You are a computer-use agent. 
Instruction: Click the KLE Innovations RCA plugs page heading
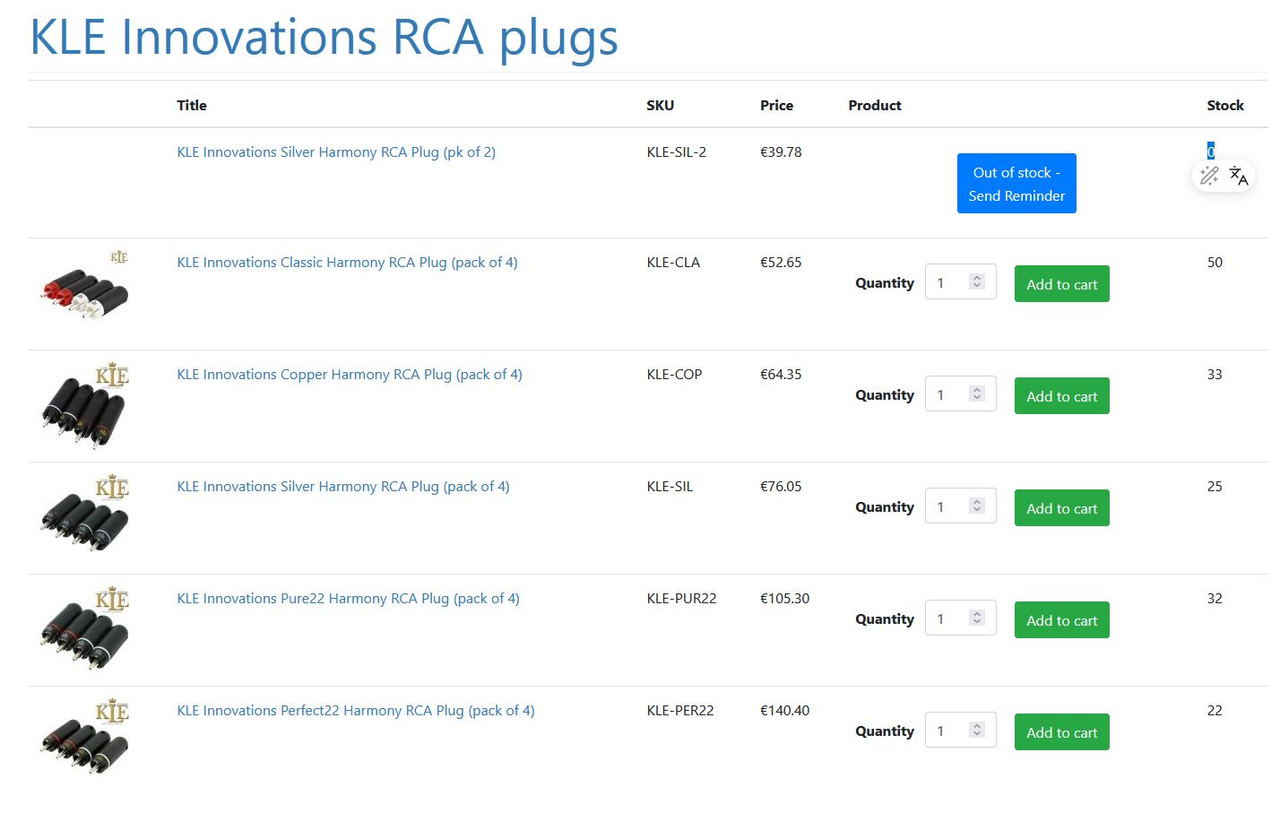pyautogui.click(x=324, y=37)
